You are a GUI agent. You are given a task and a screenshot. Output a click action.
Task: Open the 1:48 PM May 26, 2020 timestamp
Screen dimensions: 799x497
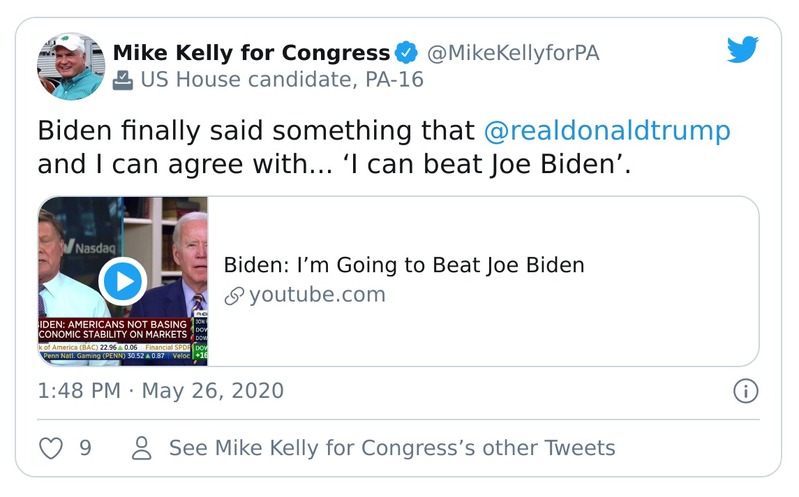pyautogui.click(x=160, y=391)
